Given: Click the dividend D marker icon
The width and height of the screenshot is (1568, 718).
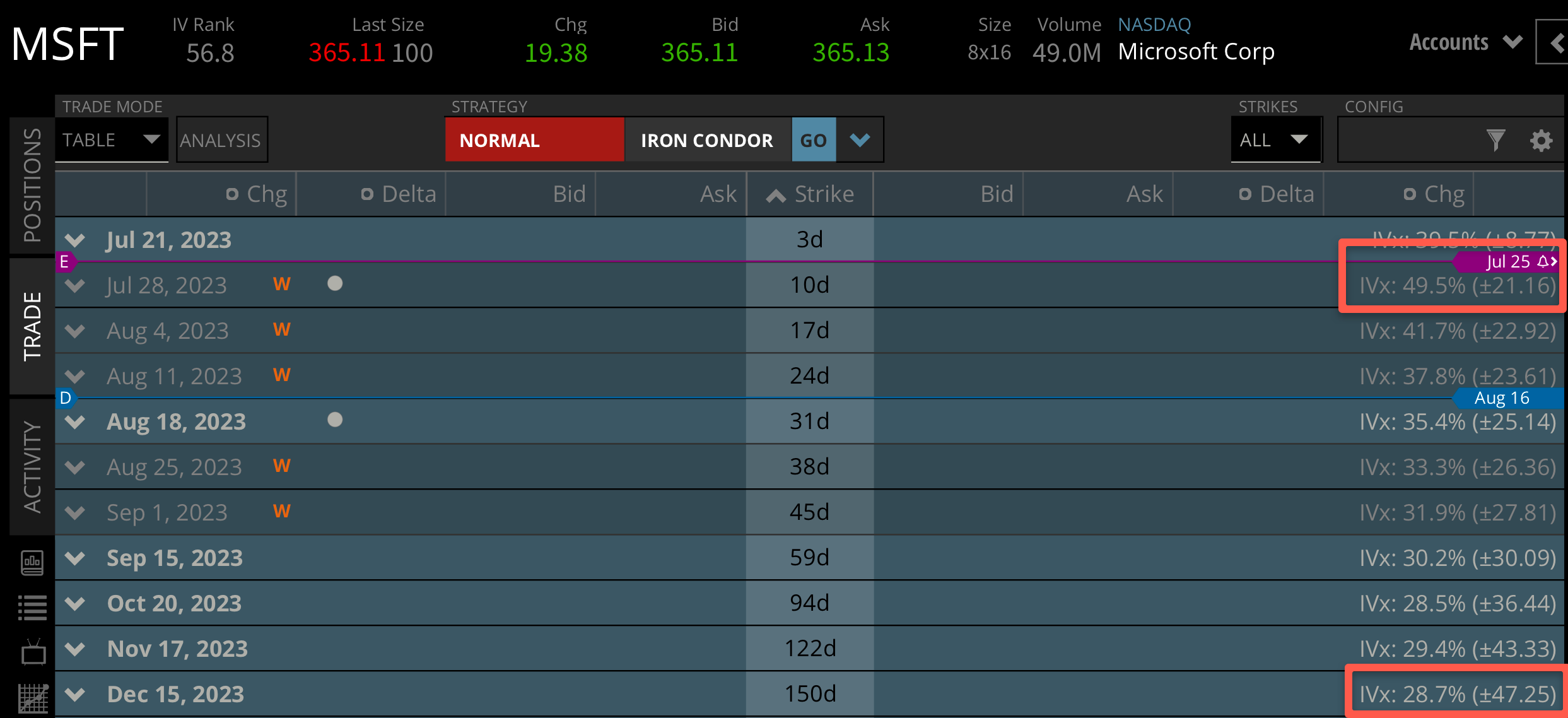Looking at the screenshot, I should tap(66, 398).
